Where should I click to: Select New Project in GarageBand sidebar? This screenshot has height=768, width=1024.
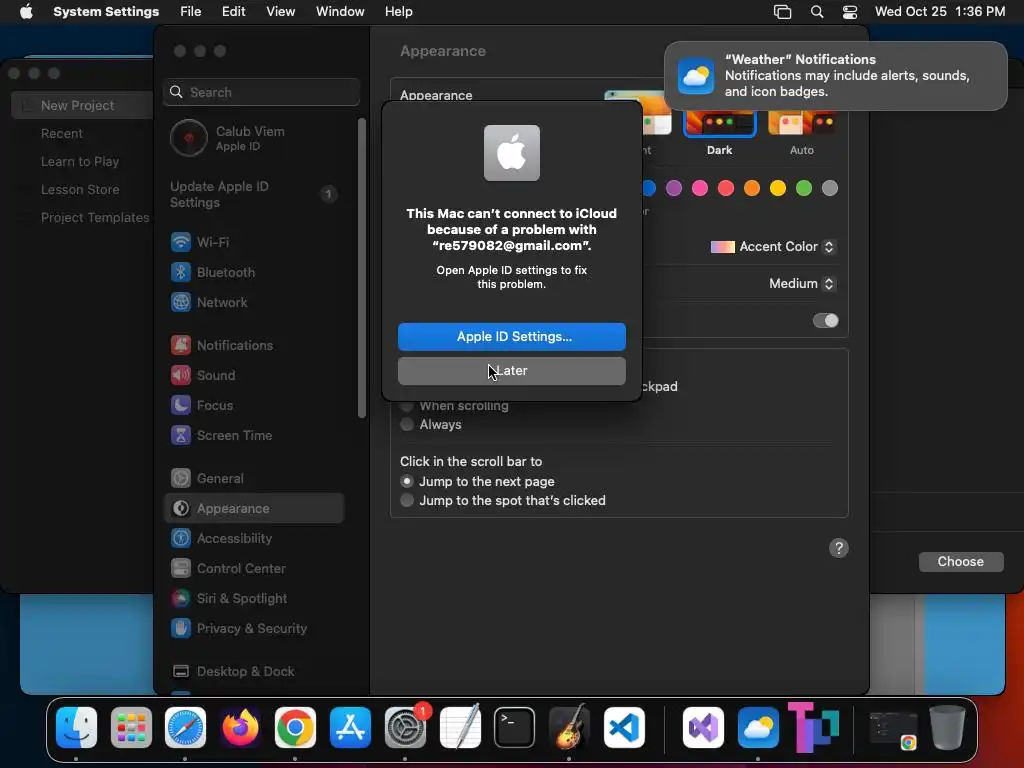pyautogui.click(x=82, y=105)
